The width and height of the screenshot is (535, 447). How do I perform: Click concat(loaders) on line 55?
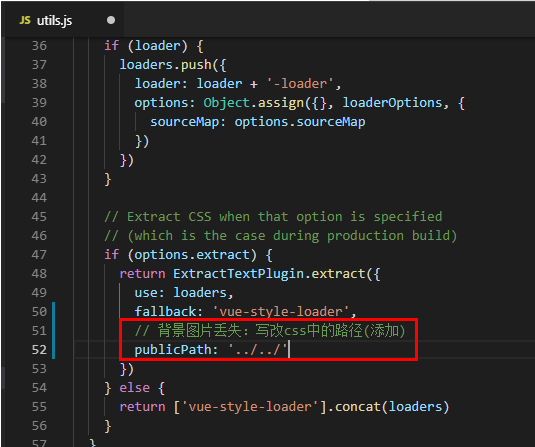(x=392, y=407)
